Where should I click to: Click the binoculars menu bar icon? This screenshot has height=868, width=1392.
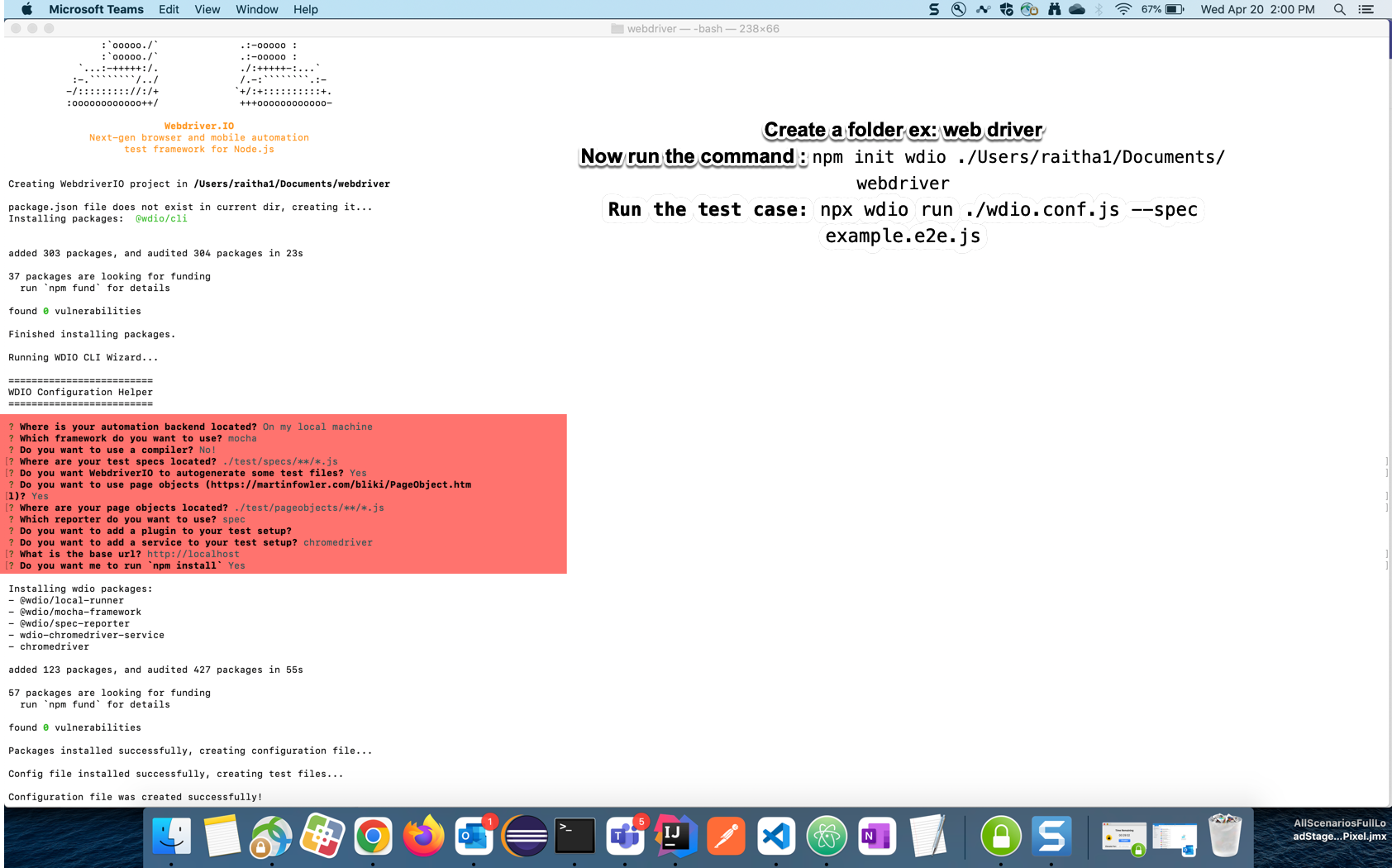pyautogui.click(x=1054, y=9)
